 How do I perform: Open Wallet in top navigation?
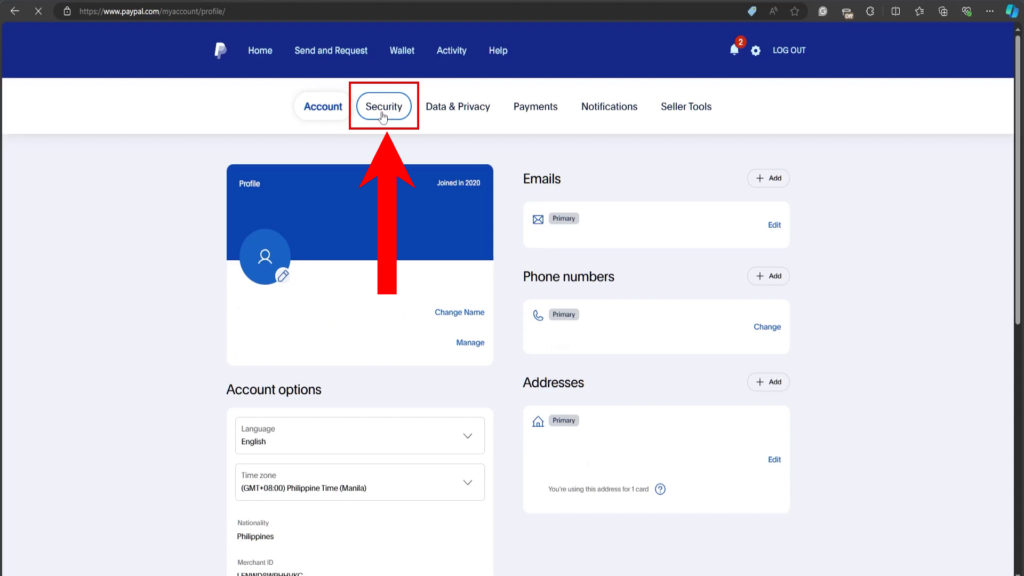pos(402,50)
